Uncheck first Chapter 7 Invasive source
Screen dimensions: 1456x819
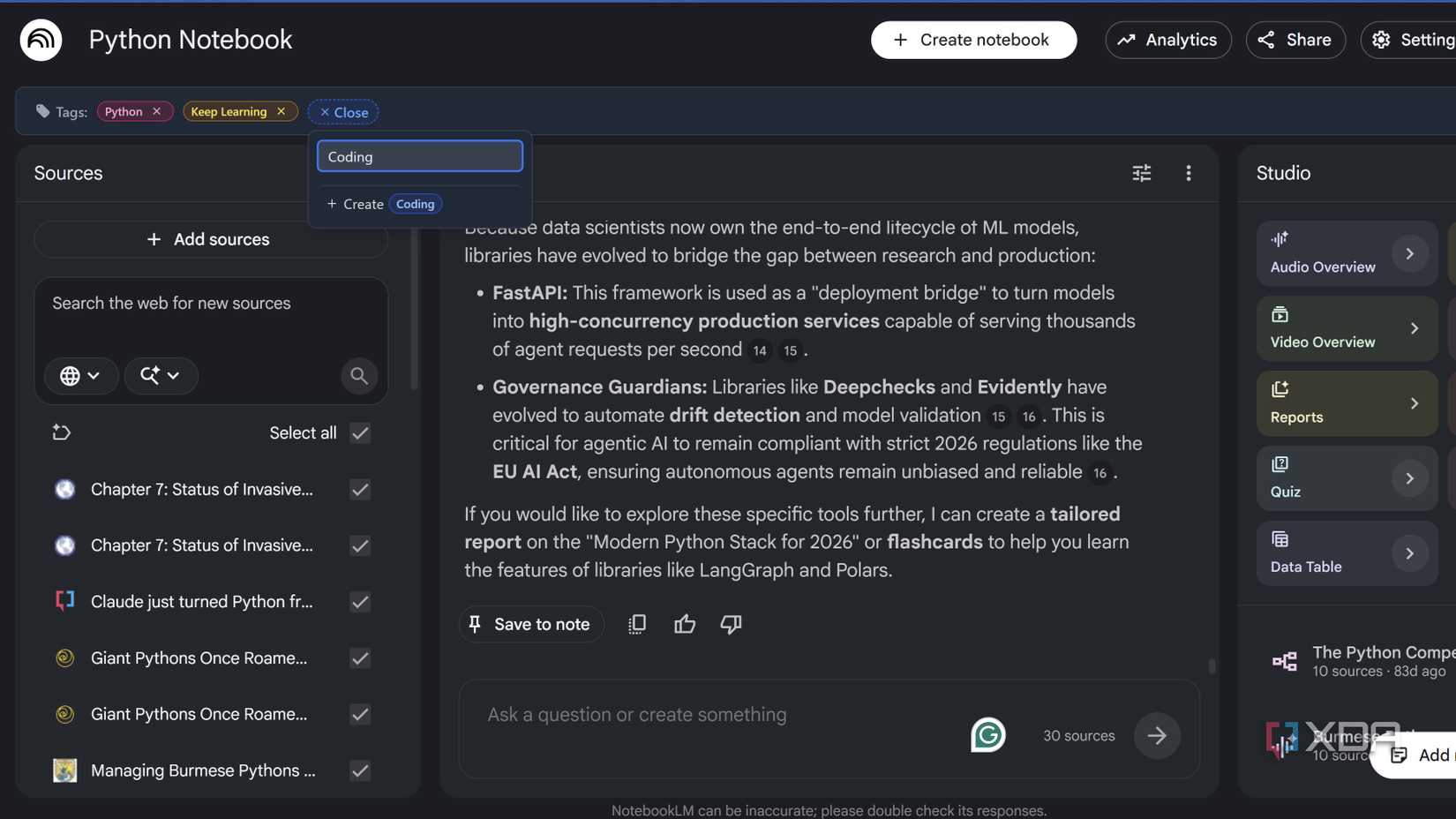360,490
